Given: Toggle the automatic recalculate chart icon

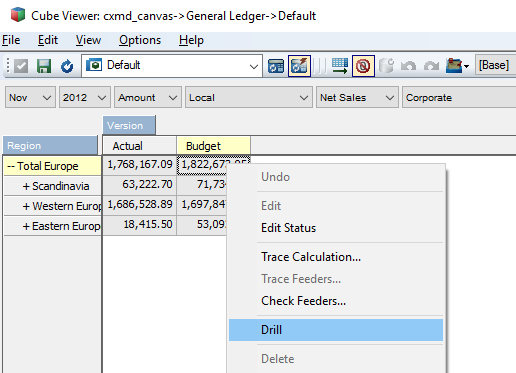Looking at the screenshot, I should pyautogui.click(x=299, y=66).
